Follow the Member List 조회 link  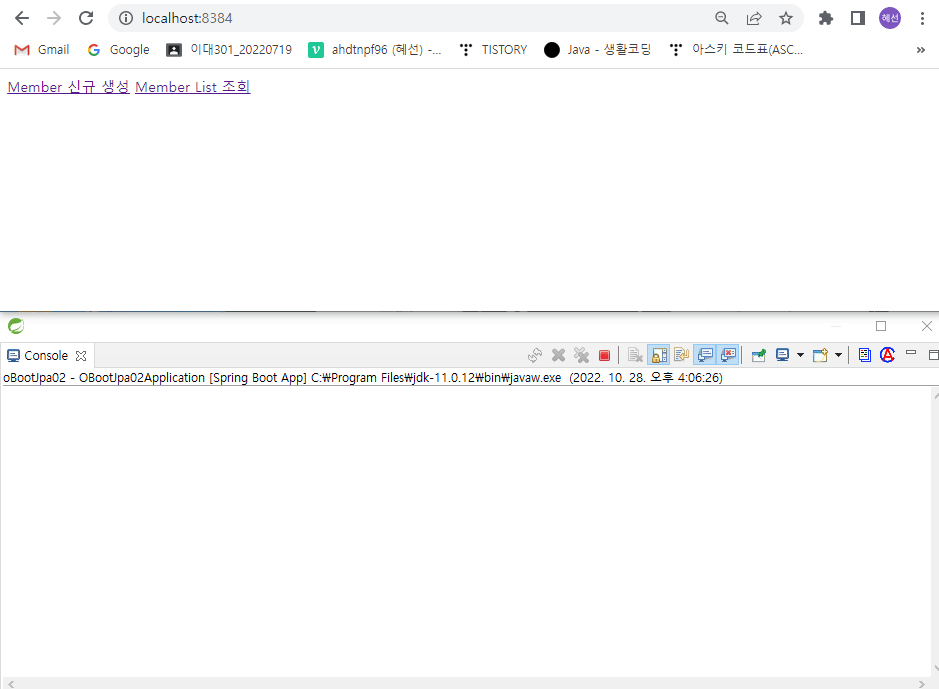pyautogui.click(x=193, y=87)
